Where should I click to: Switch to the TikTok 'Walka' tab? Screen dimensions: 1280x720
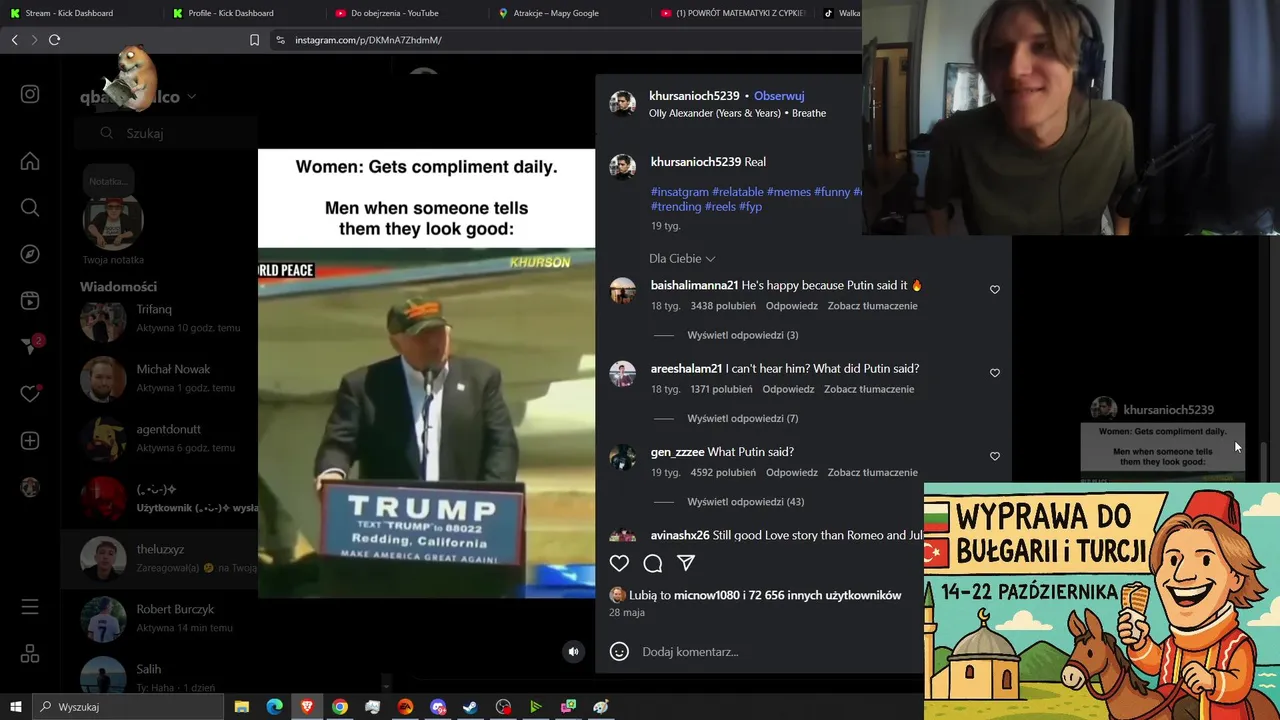pyautogui.click(x=840, y=13)
